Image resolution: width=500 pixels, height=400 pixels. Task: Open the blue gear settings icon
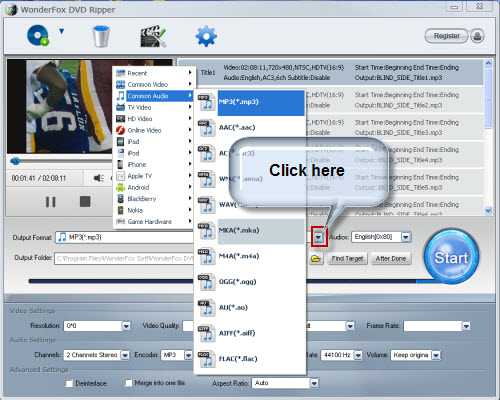click(x=206, y=36)
